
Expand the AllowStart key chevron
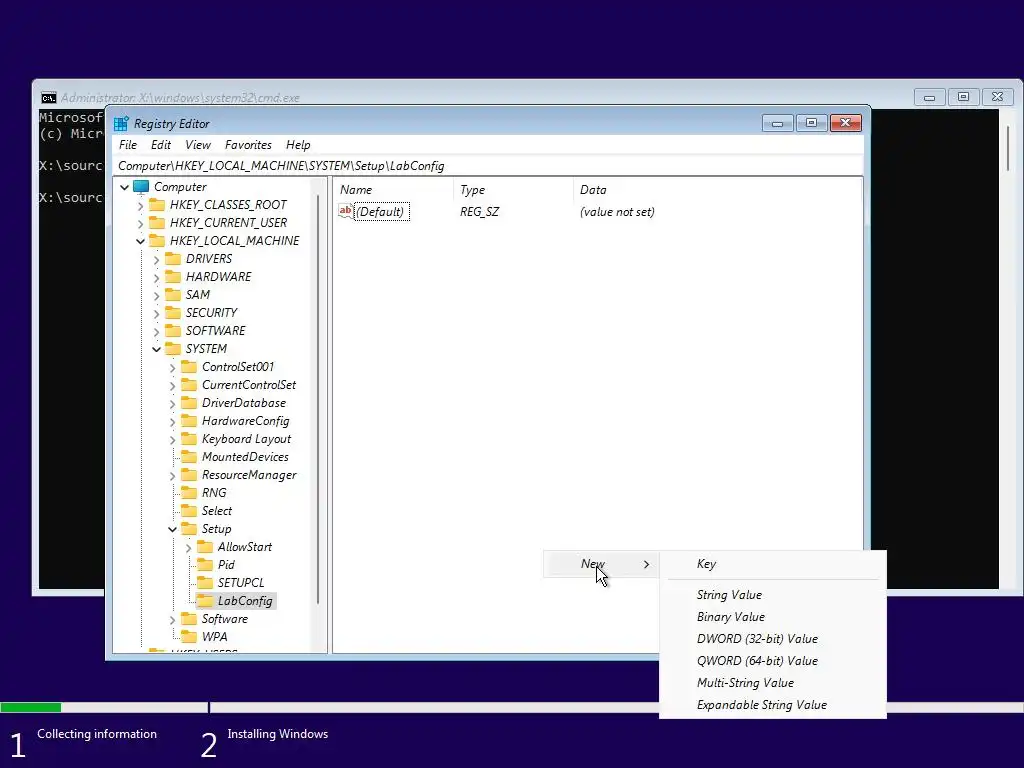tap(188, 547)
